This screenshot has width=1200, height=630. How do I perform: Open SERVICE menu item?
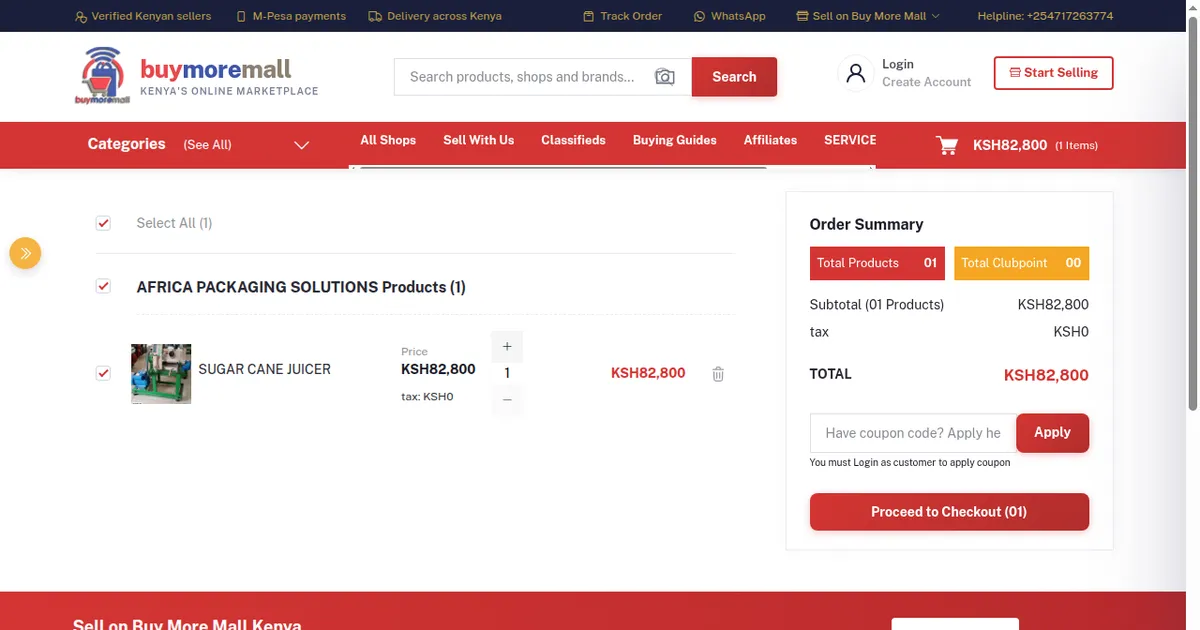click(850, 140)
